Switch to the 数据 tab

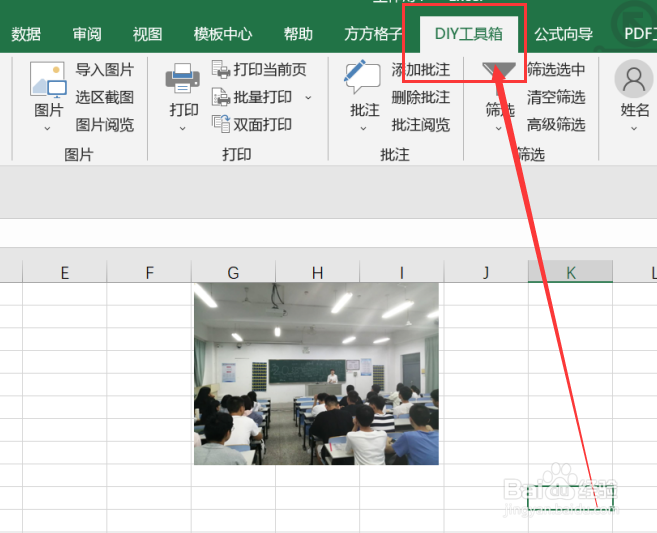[26, 34]
